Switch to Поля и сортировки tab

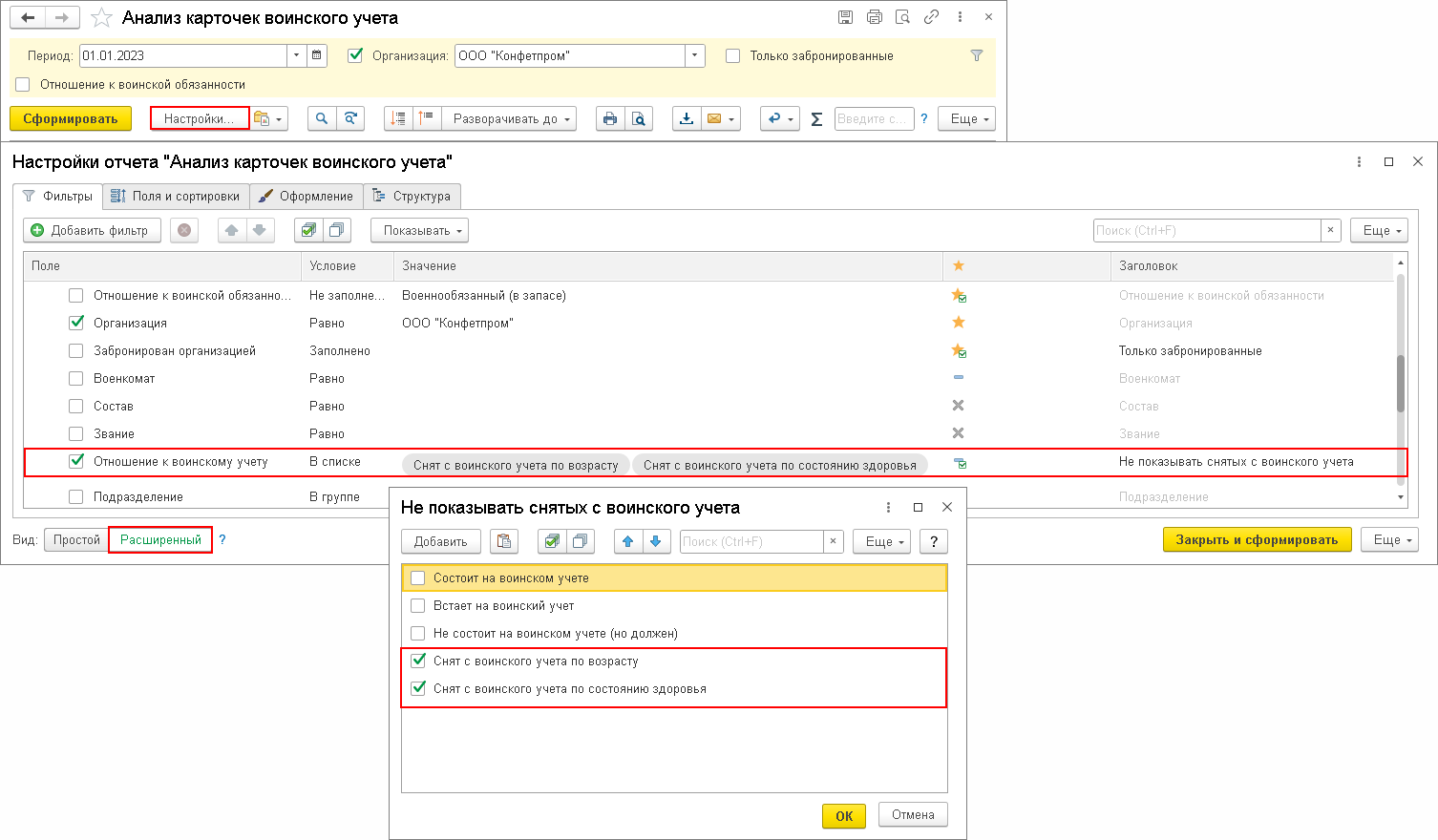click(176, 196)
